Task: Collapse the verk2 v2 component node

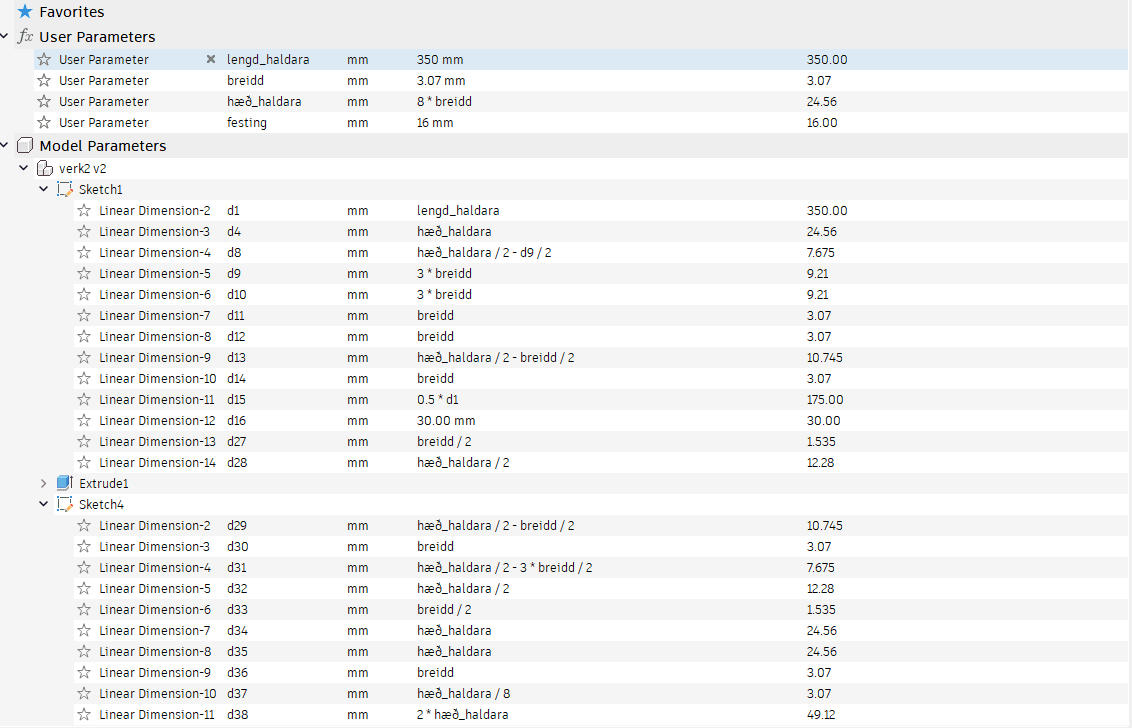Action: (x=24, y=168)
